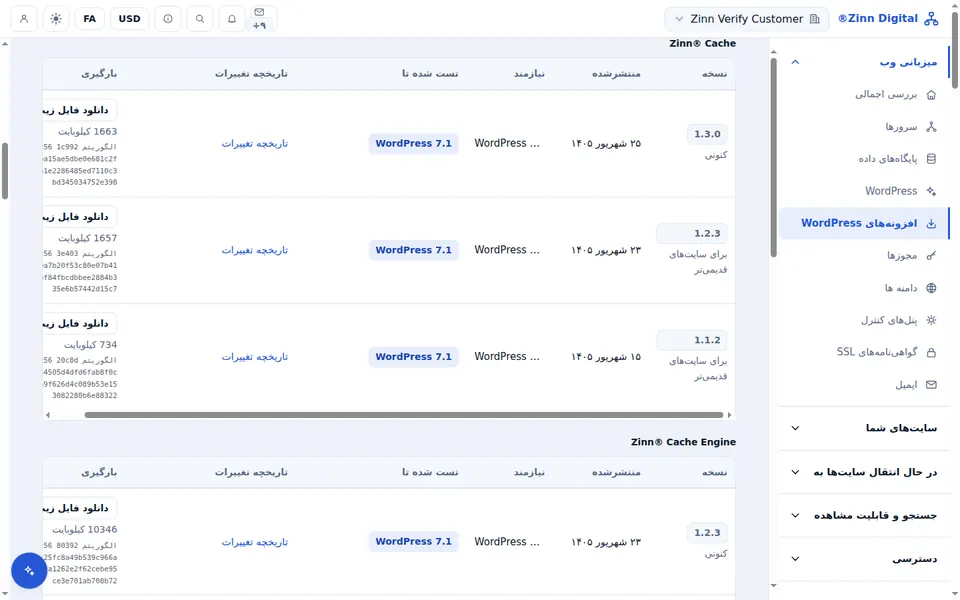Click database icon next to پایگاه‌های داده
960x600 pixels.
(931, 159)
